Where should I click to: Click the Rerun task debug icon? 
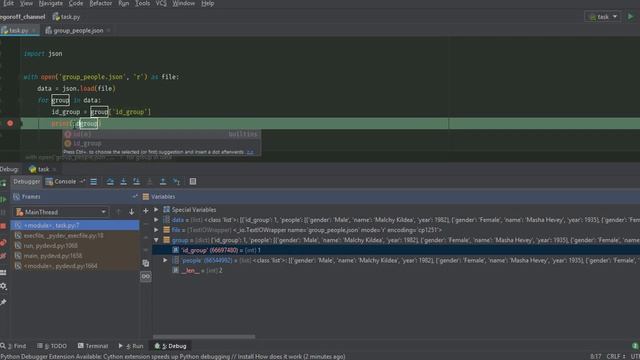3,183
